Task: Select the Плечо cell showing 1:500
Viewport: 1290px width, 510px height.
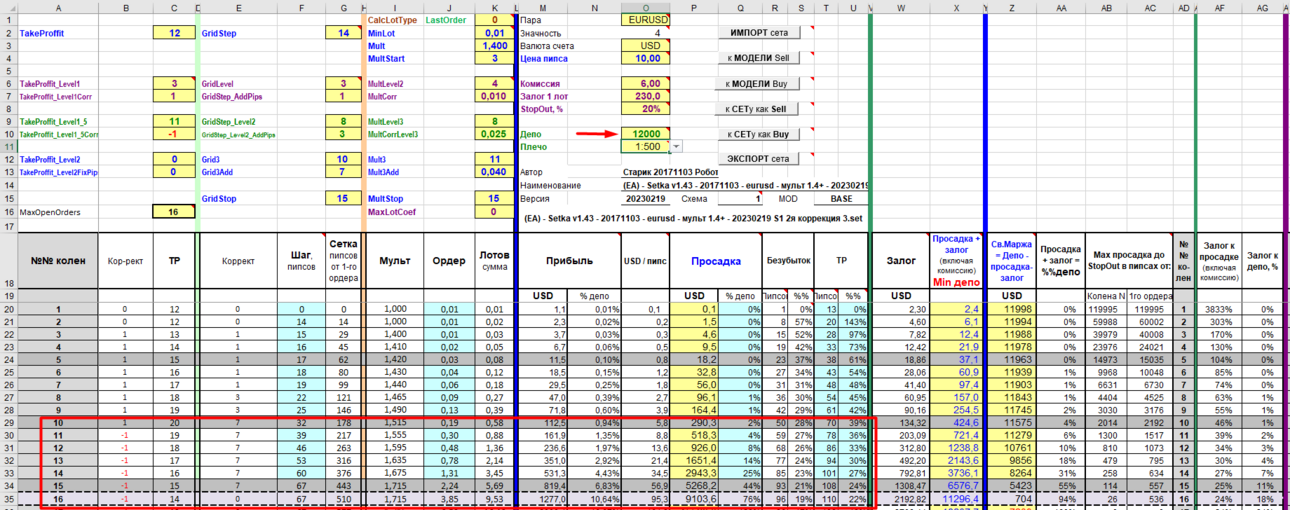Action: tap(644, 147)
